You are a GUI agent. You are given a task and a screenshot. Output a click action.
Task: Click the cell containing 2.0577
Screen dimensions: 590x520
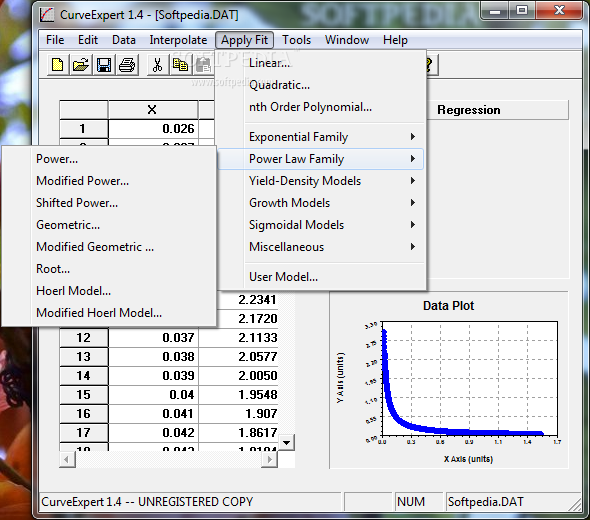click(239, 357)
